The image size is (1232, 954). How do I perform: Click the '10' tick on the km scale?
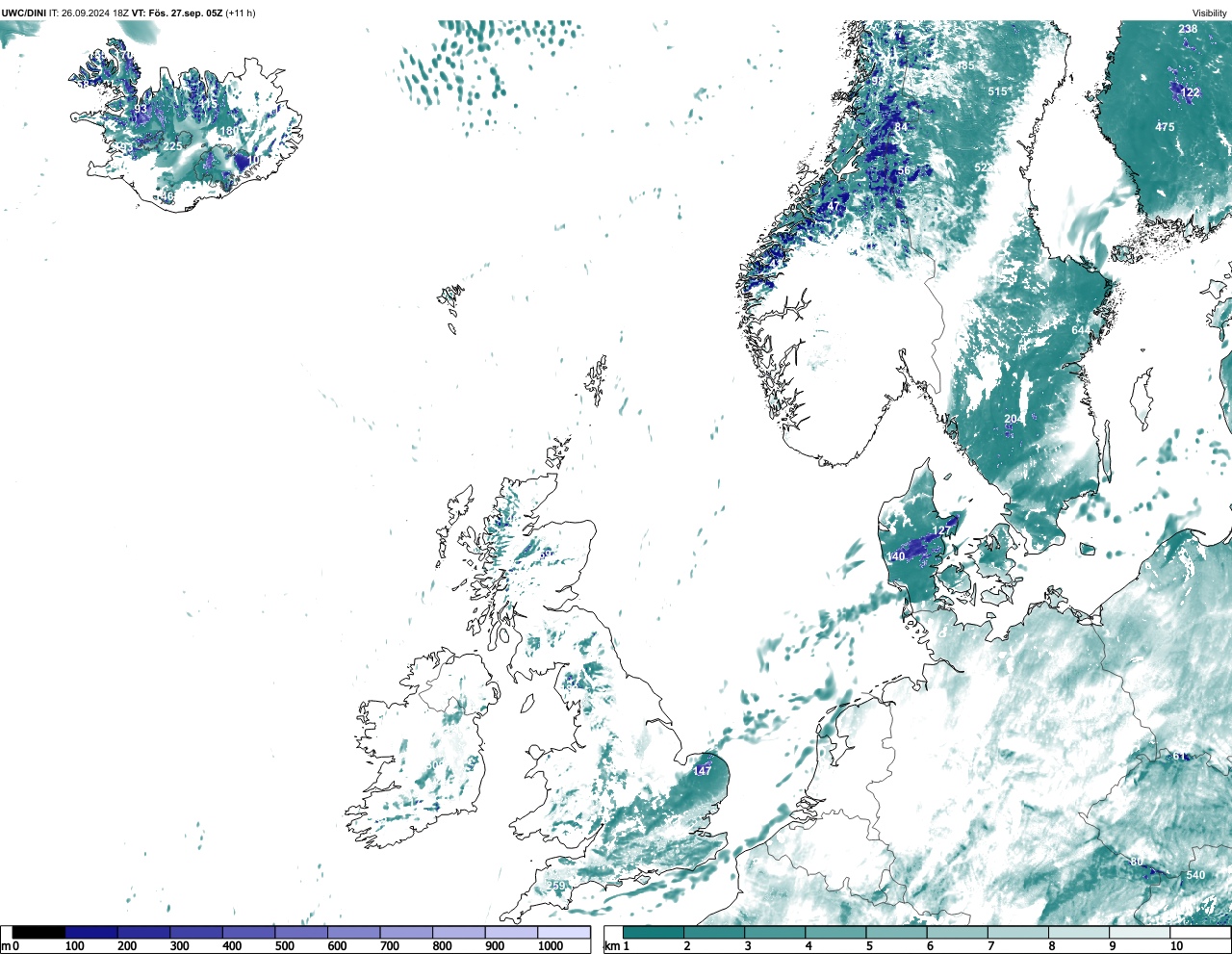tap(1176, 946)
